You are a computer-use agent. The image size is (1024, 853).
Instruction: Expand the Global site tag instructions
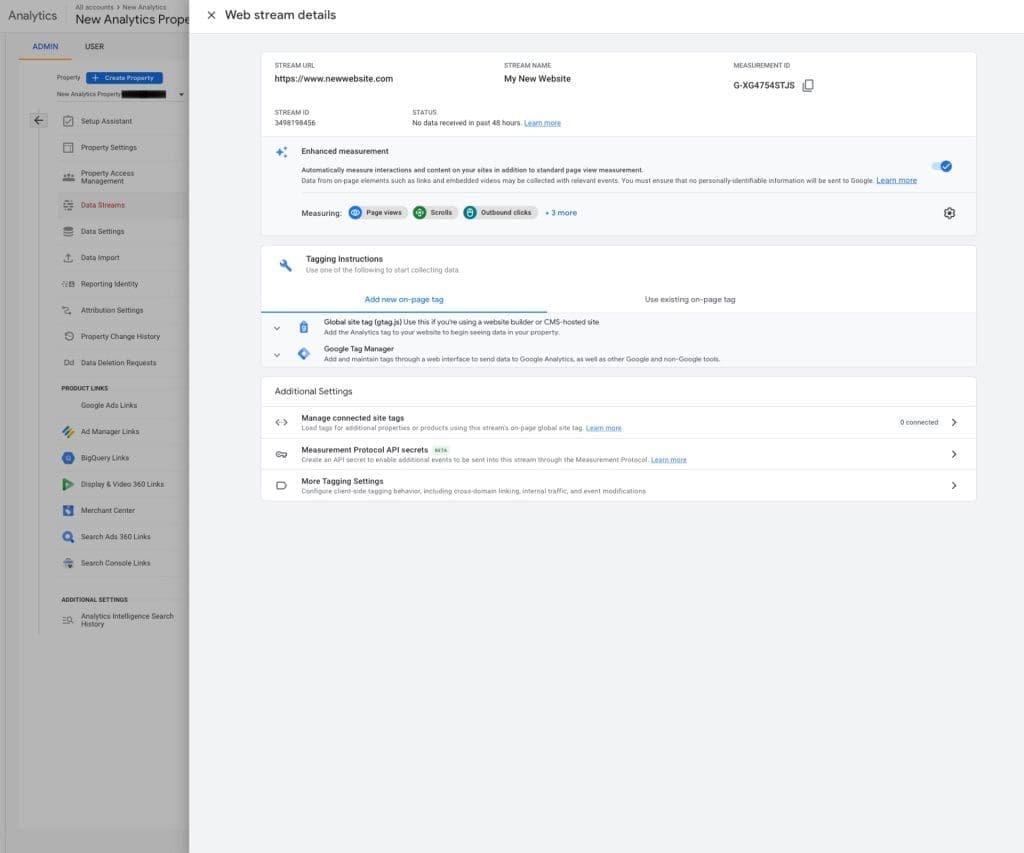(277, 327)
